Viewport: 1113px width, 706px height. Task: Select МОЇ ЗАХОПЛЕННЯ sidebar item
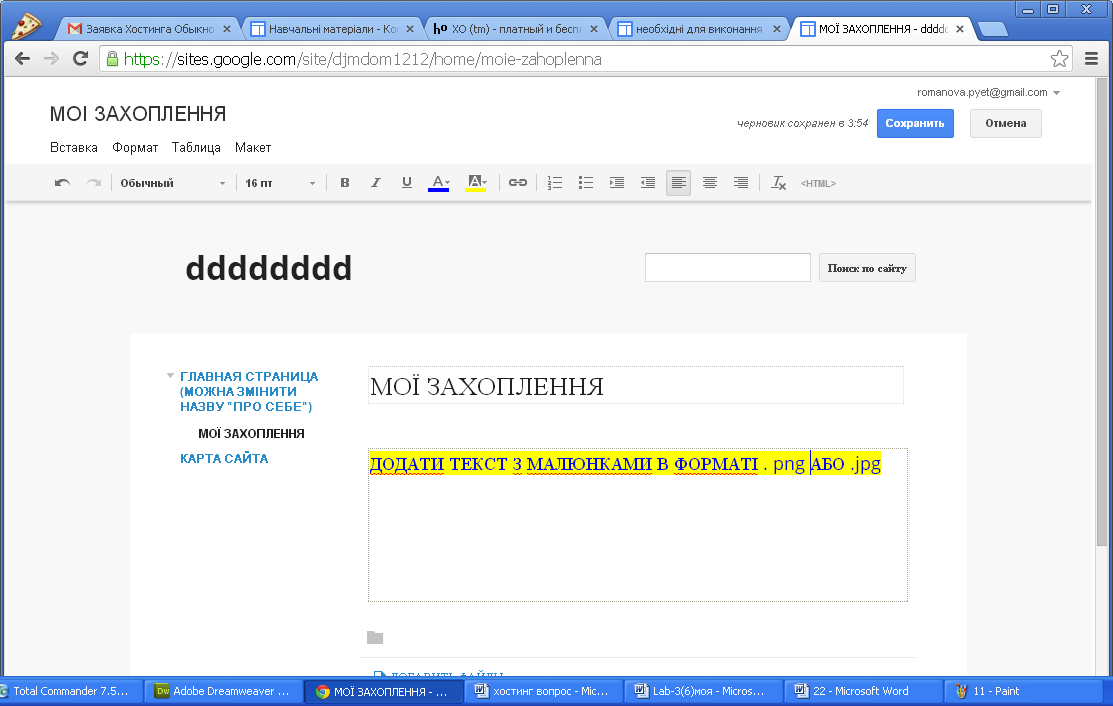click(251, 434)
